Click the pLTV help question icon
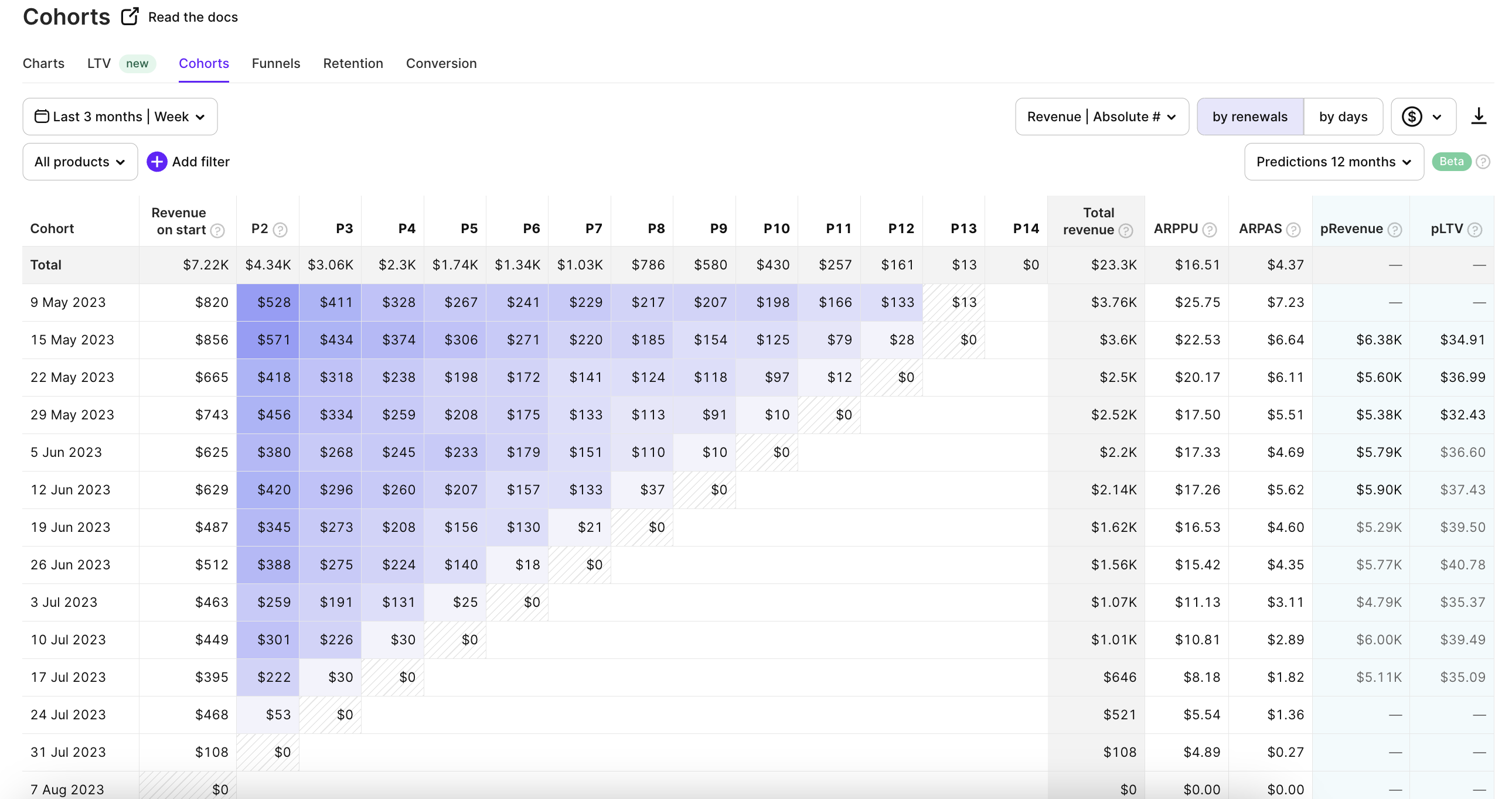The image size is (1512, 799). coord(1474,230)
